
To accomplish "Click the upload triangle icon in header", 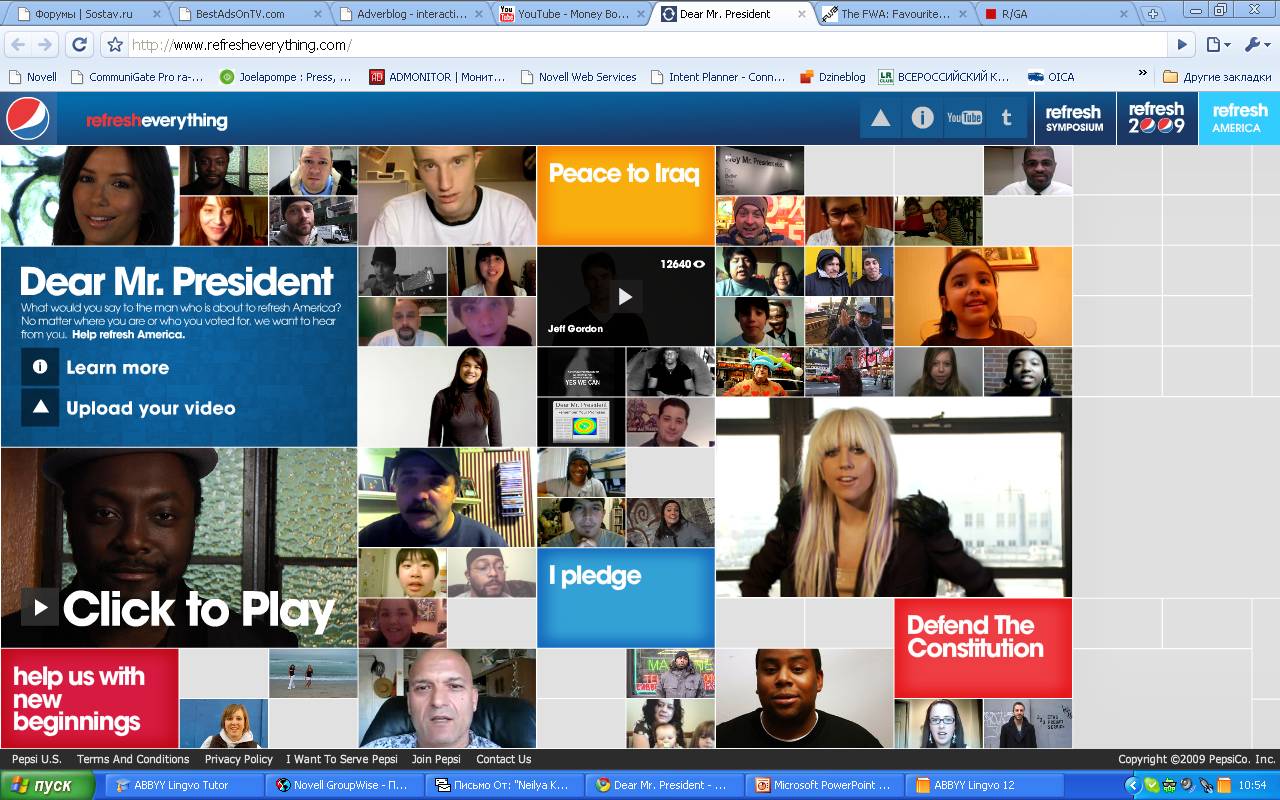I will point(880,118).
